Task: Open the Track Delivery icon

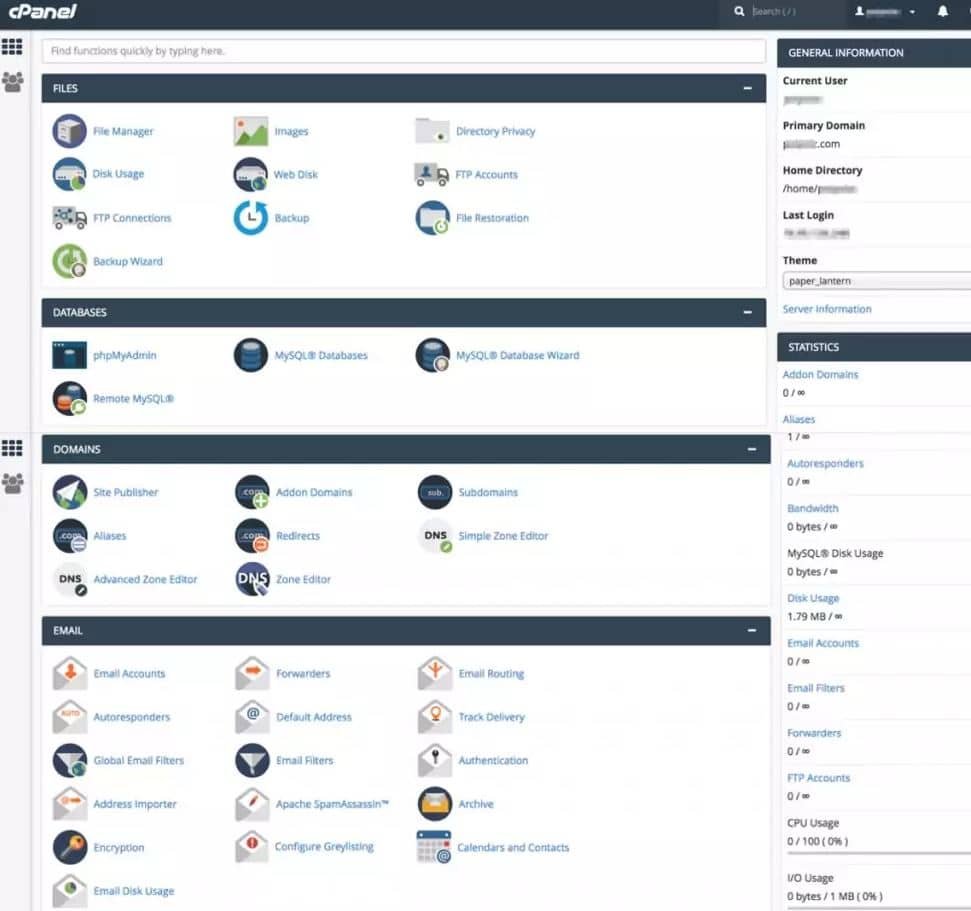Action: tap(435, 717)
